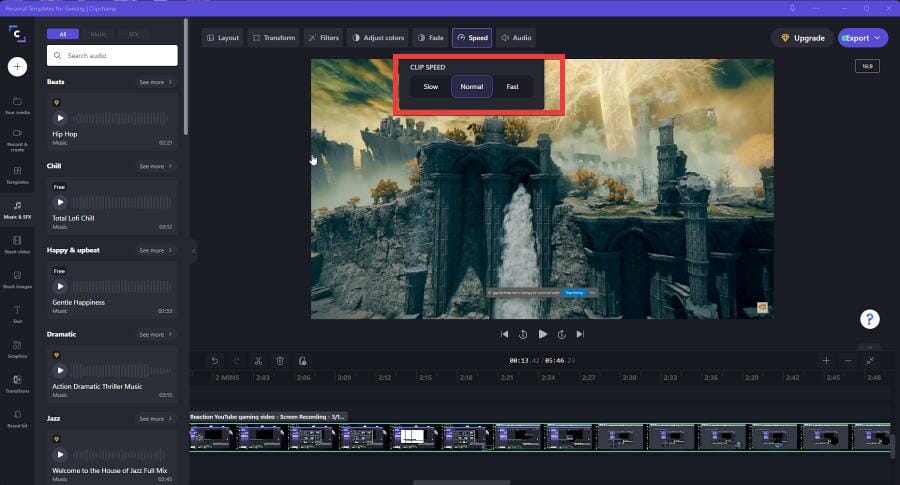This screenshot has height=485, width=900.
Task: Open the Fade tab
Action: [x=430, y=38]
